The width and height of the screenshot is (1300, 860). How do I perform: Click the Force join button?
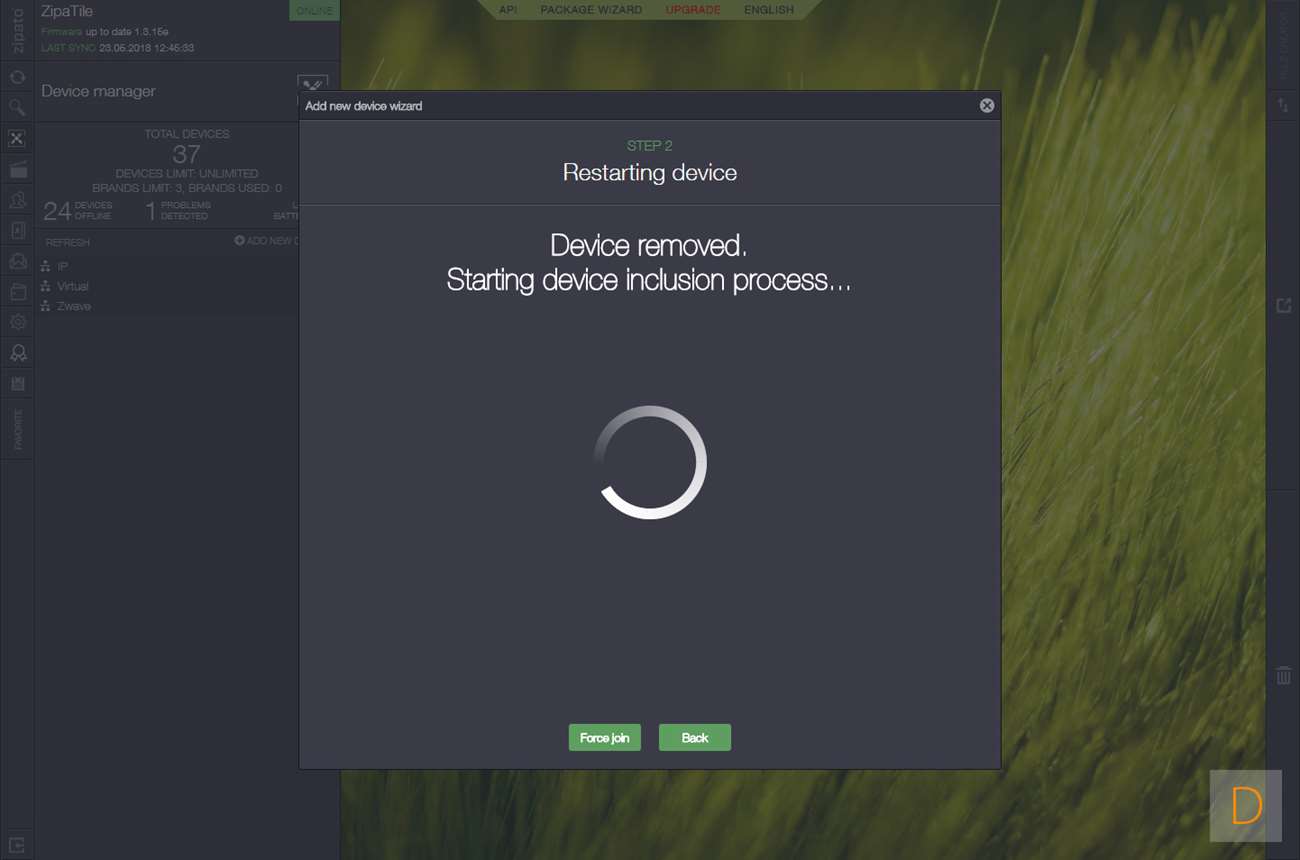pos(605,738)
